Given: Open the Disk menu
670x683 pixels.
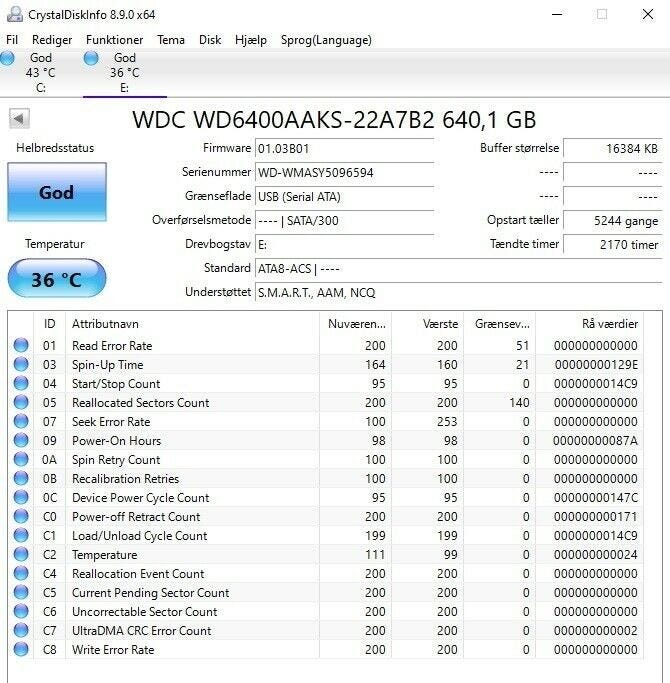Looking at the screenshot, I should [210, 40].
